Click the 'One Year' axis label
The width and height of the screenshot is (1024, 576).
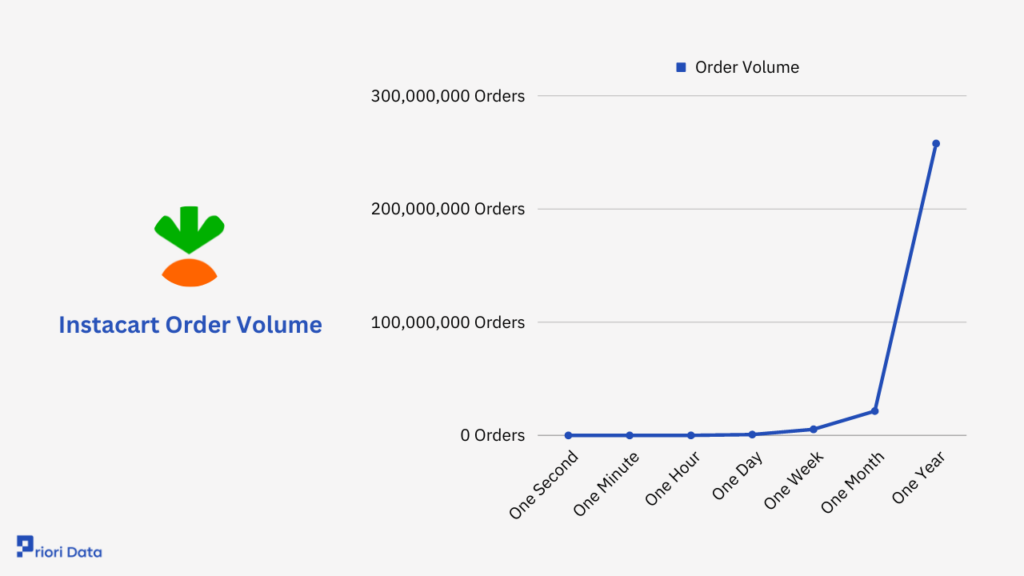pyautogui.click(x=919, y=478)
